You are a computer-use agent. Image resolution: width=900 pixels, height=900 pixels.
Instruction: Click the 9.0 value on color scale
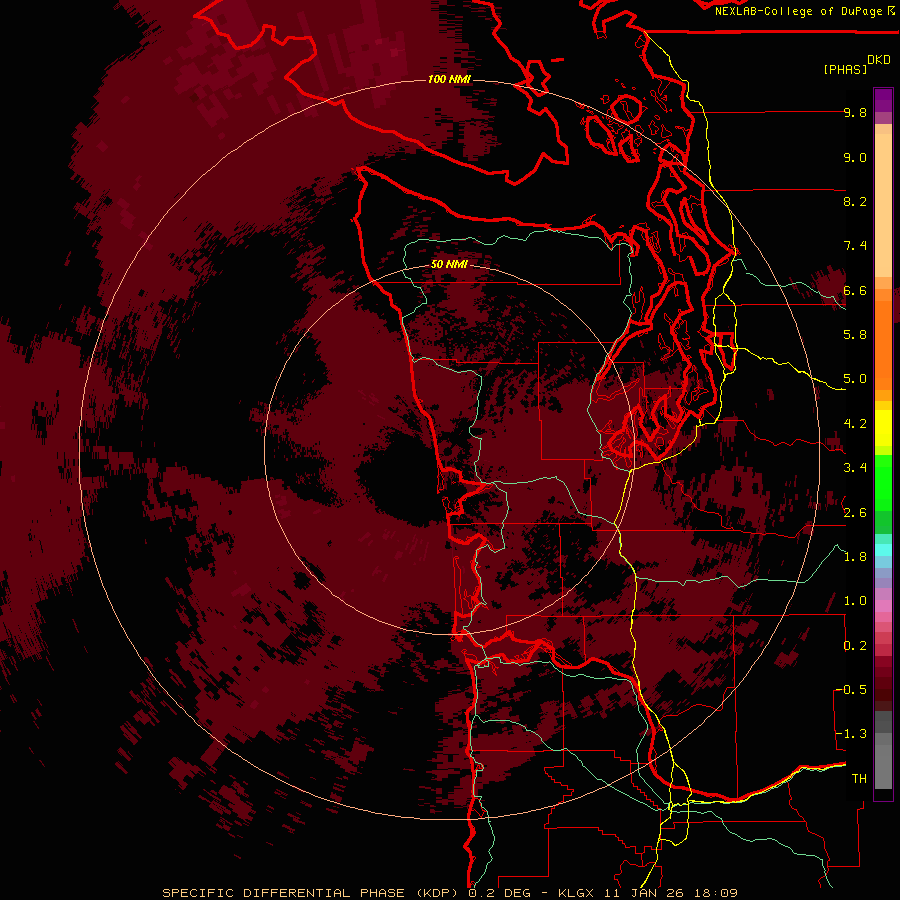point(855,158)
